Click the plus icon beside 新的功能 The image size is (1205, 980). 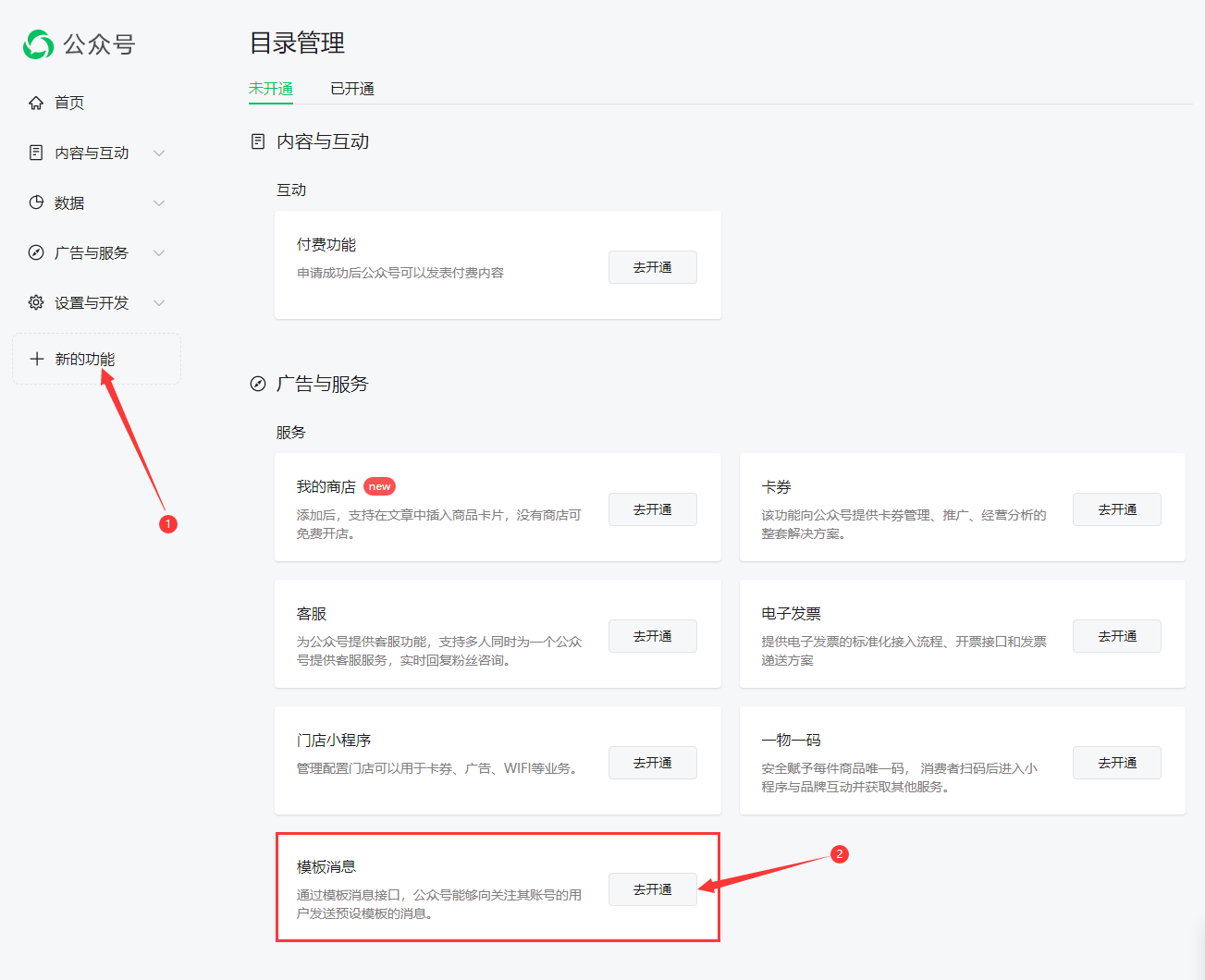tap(37, 359)
